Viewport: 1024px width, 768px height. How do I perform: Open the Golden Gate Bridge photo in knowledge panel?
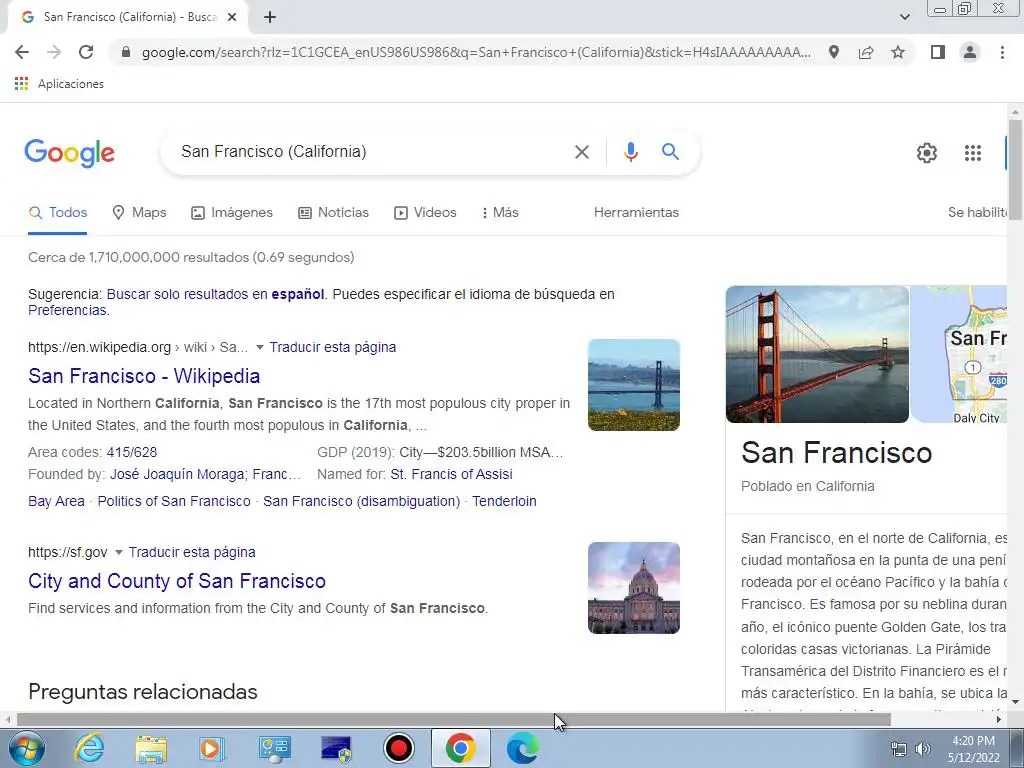pyautogui.click(x=817, y=355)
